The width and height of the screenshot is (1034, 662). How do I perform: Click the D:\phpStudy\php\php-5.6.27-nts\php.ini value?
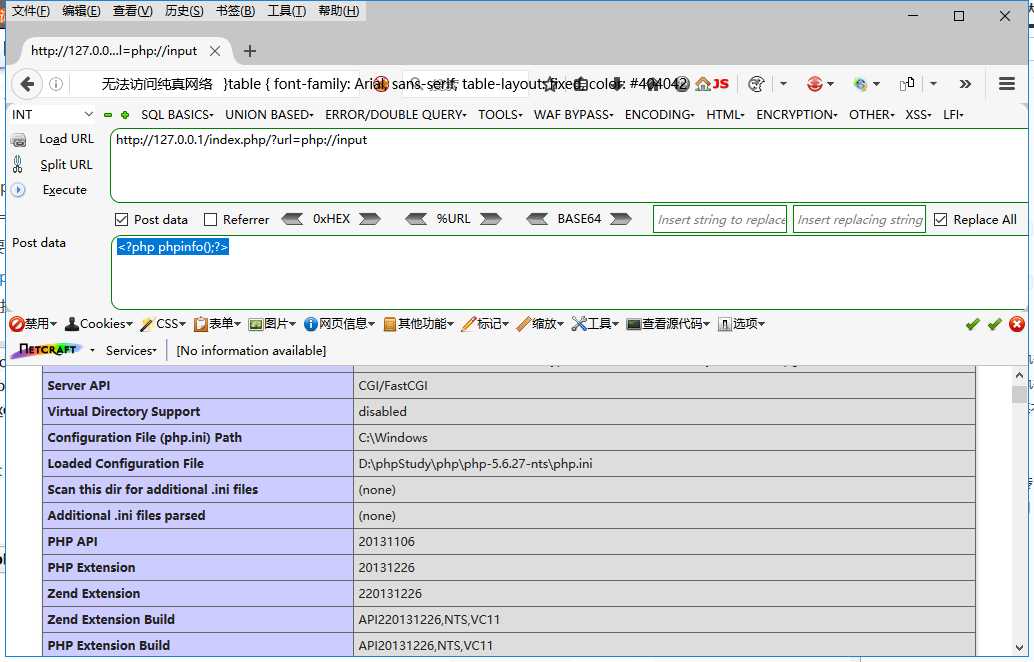pos(475,464)
